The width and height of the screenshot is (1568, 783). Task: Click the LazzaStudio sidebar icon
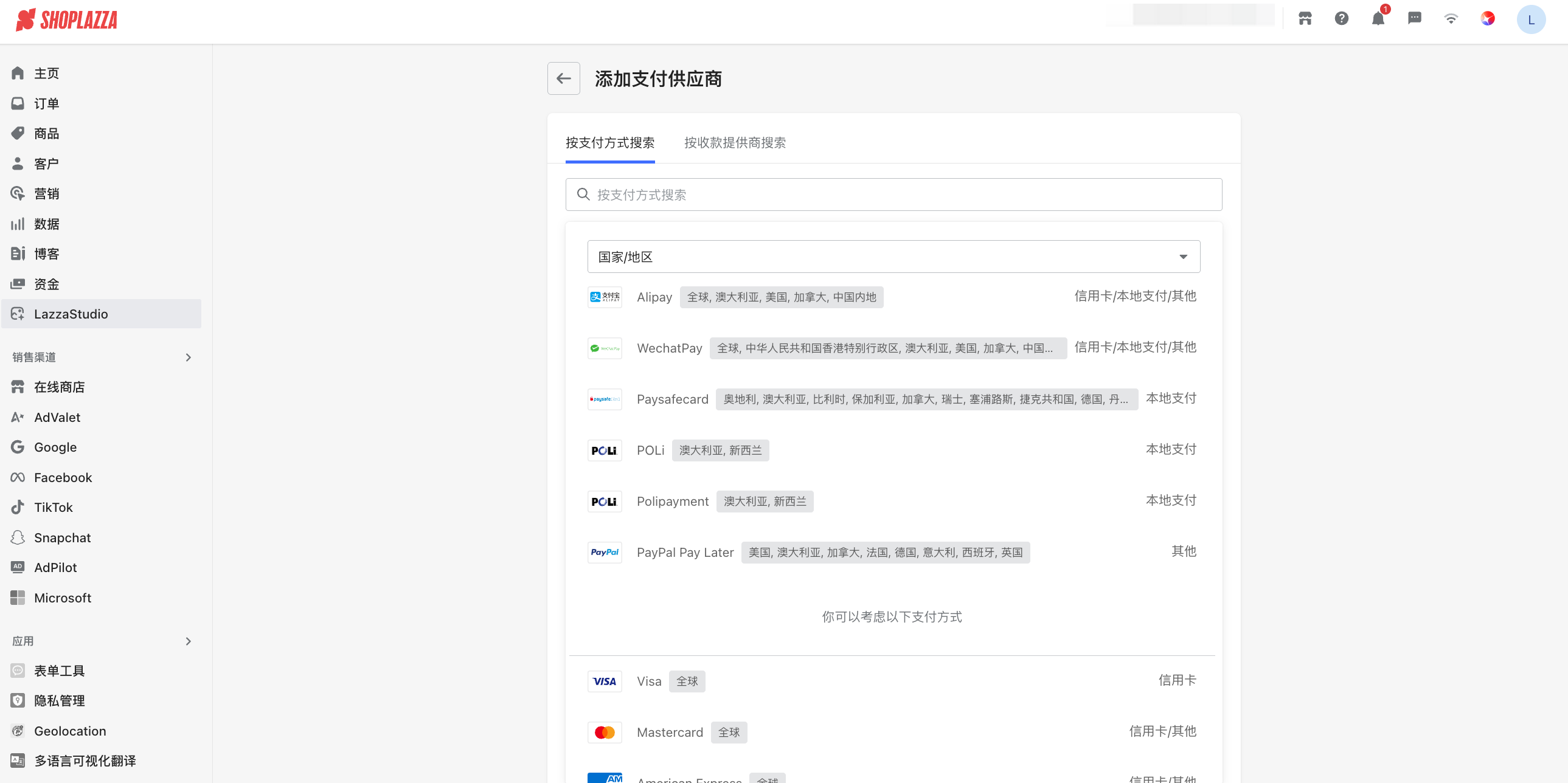coord(18,314)
